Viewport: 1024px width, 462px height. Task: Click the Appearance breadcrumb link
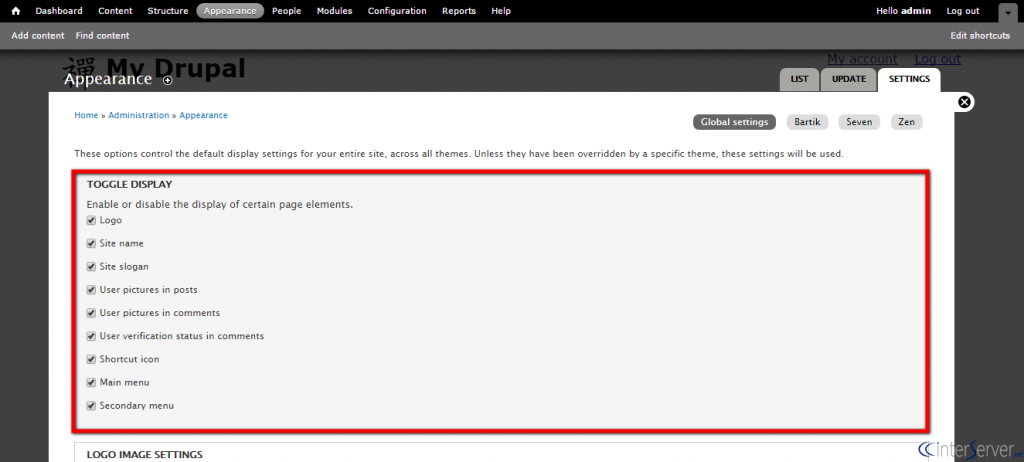pos(204,115)
